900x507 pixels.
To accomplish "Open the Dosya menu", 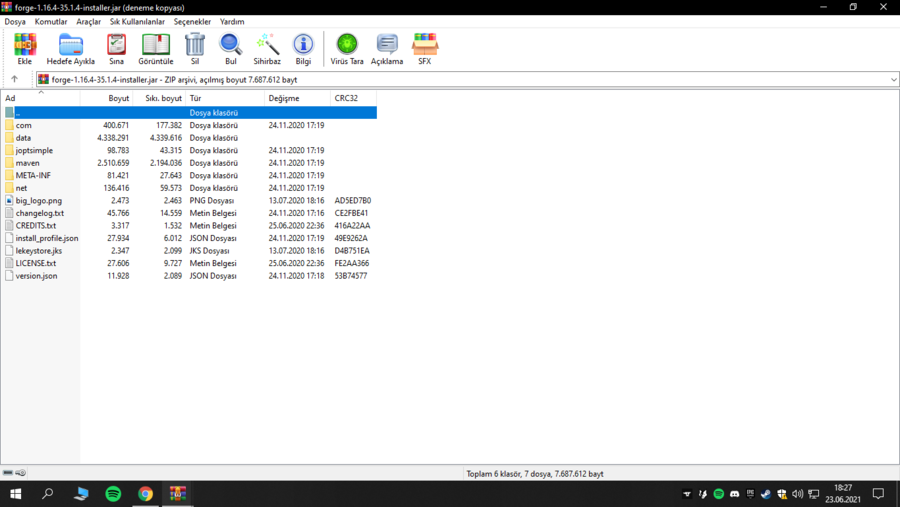I will point(15,21).
